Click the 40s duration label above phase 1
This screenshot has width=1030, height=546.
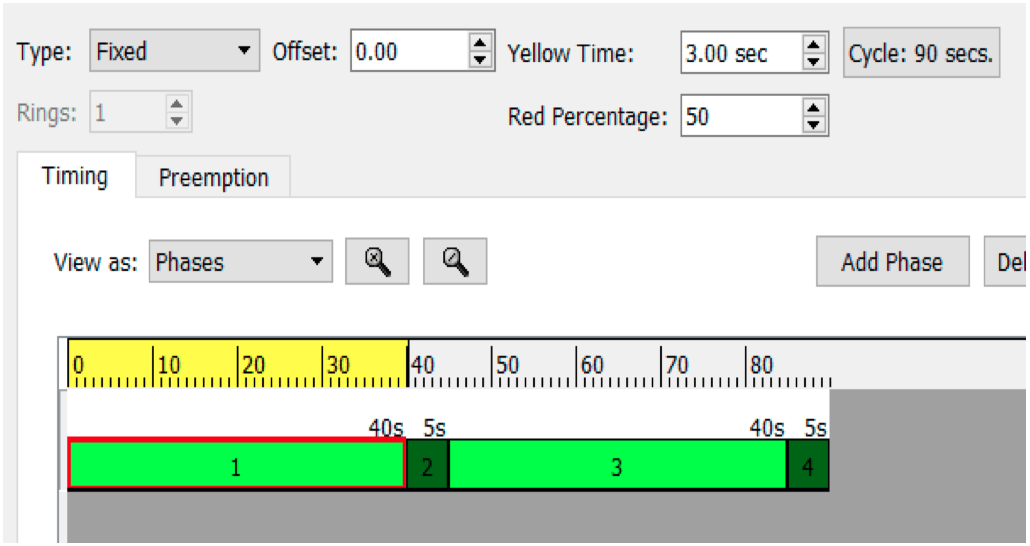(x=386, y=428)
